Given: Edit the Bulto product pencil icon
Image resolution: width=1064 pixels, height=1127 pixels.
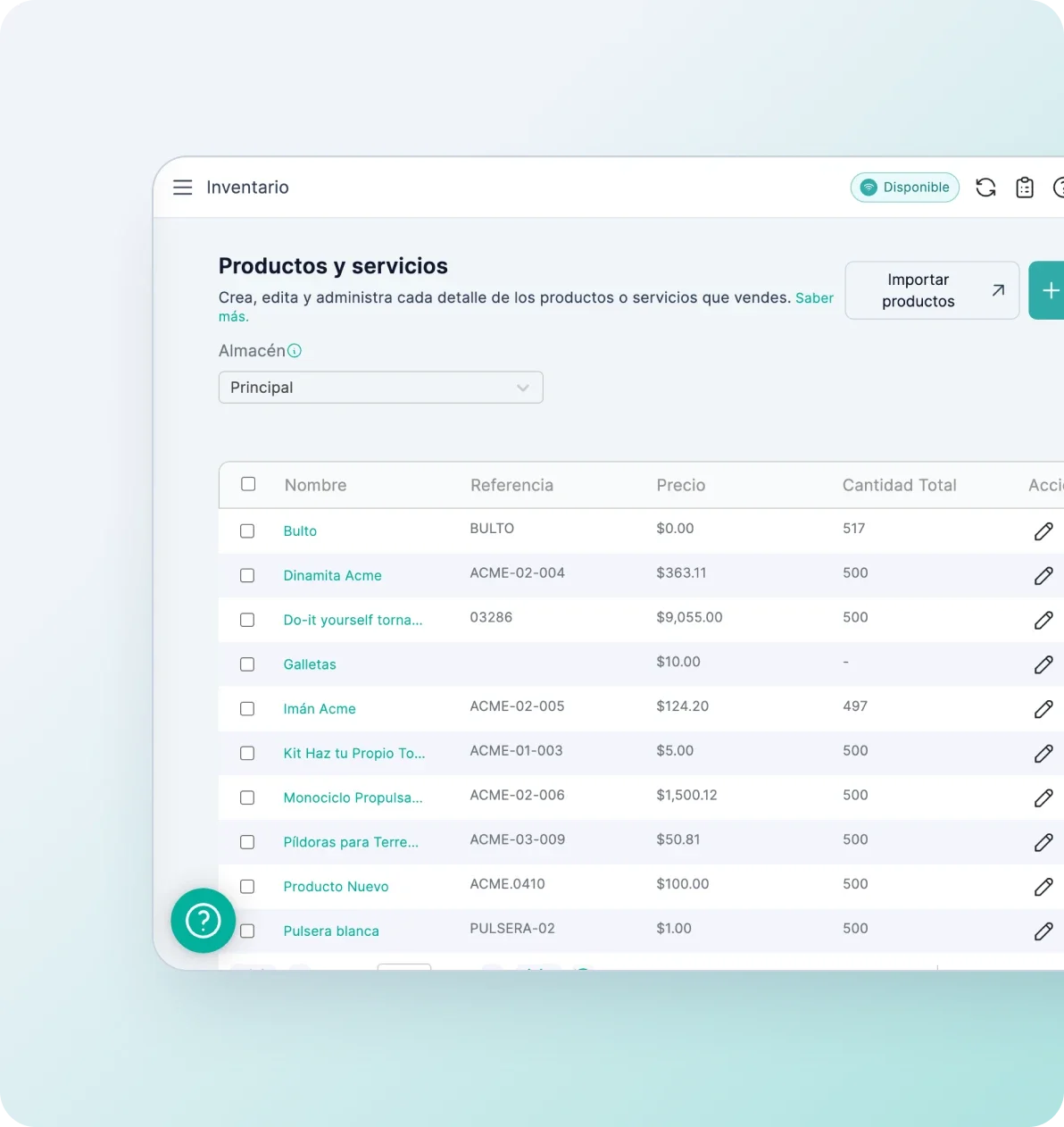Looking at the screenshot, I should (1043, 531).
